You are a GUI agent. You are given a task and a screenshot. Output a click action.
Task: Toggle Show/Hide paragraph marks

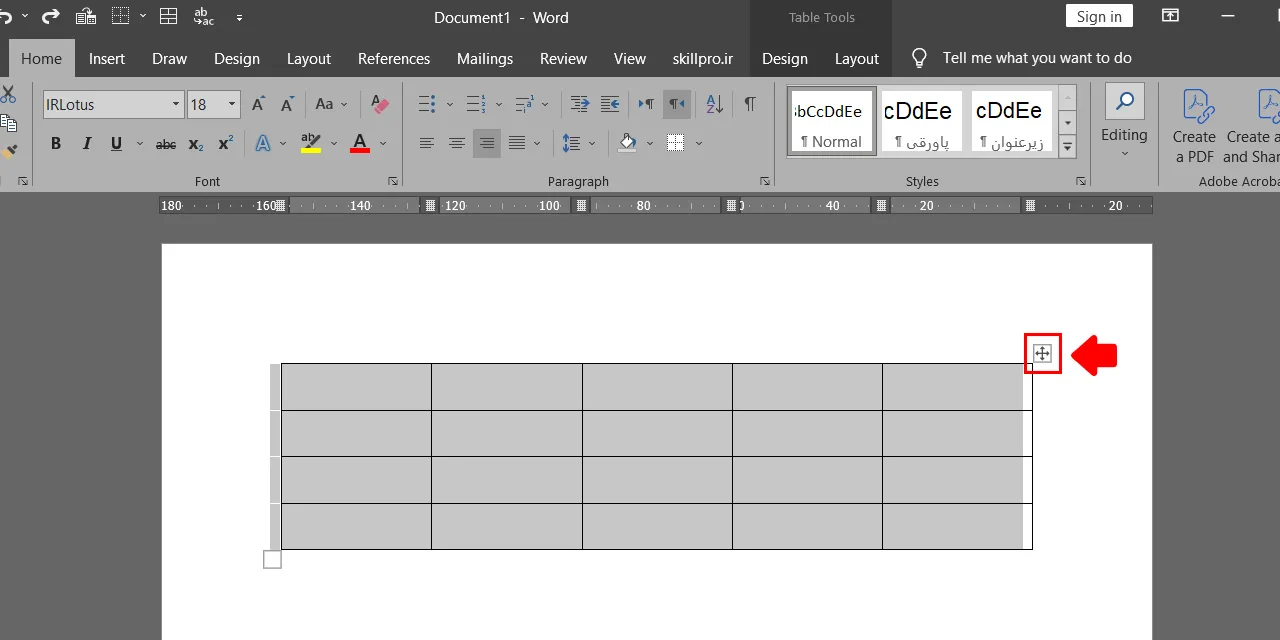[750, 104]
